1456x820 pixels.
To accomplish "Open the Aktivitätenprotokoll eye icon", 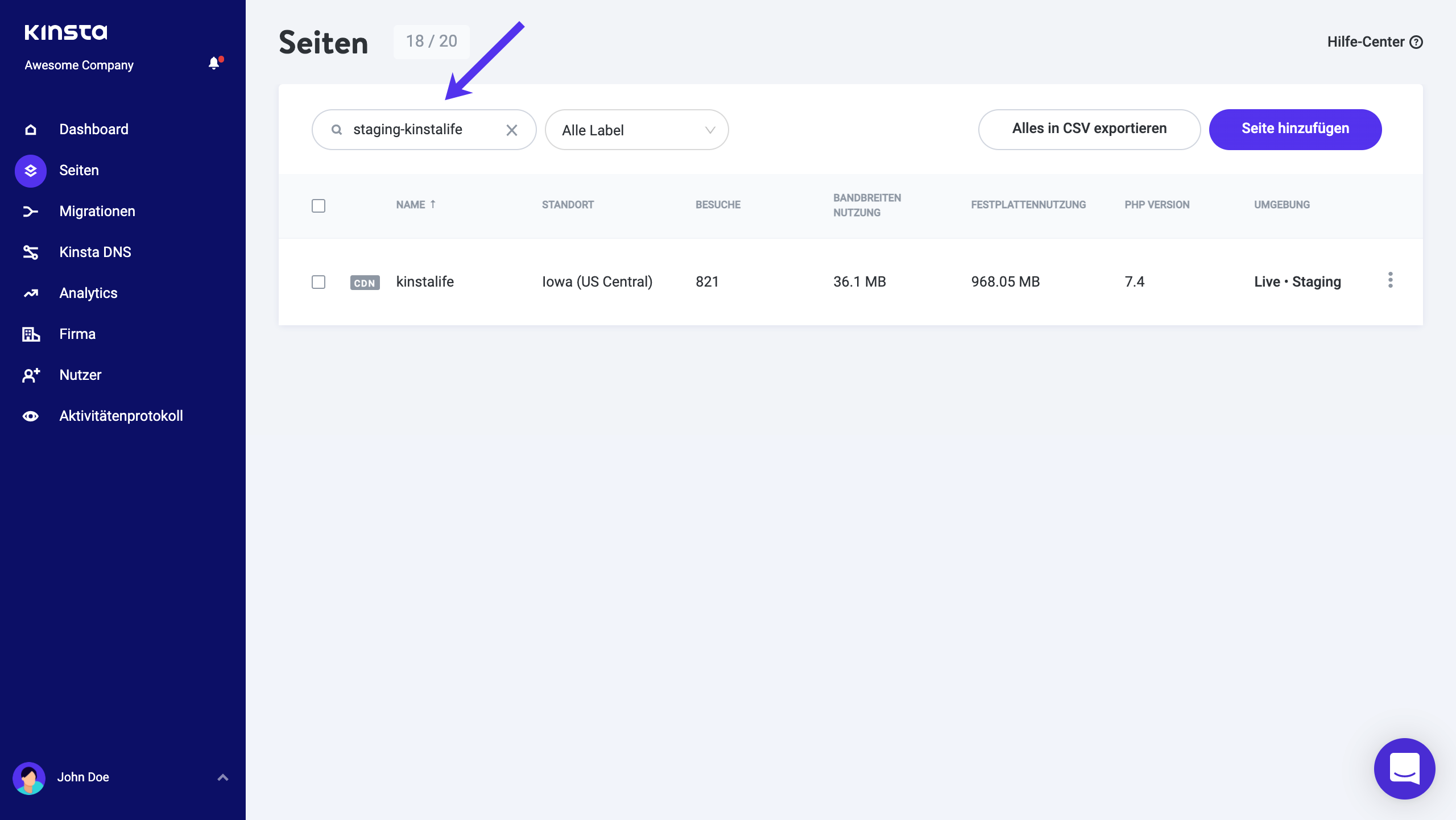I will point(30,416).
